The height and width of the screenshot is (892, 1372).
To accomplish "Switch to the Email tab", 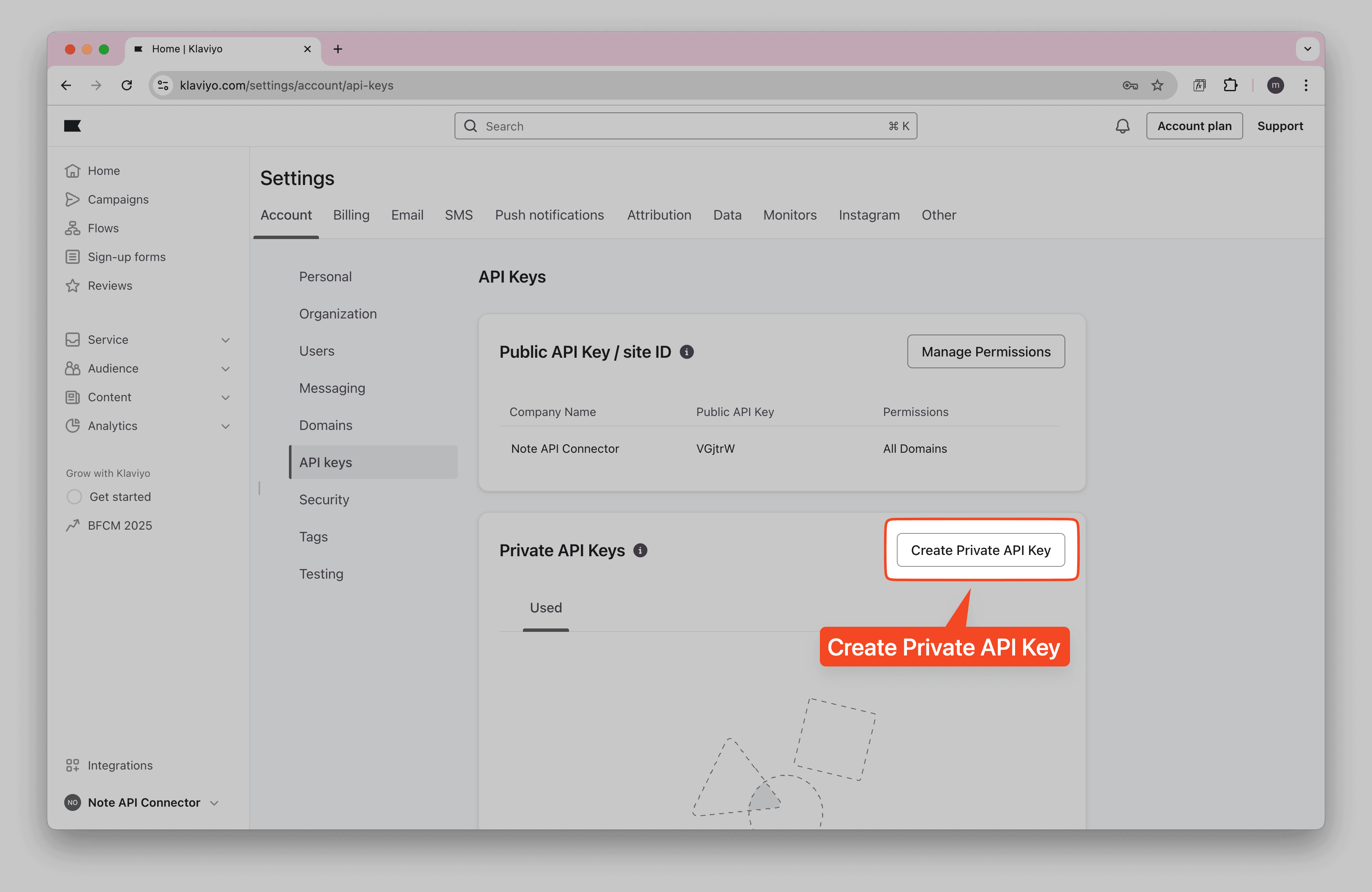I will [x=407, y=215].
